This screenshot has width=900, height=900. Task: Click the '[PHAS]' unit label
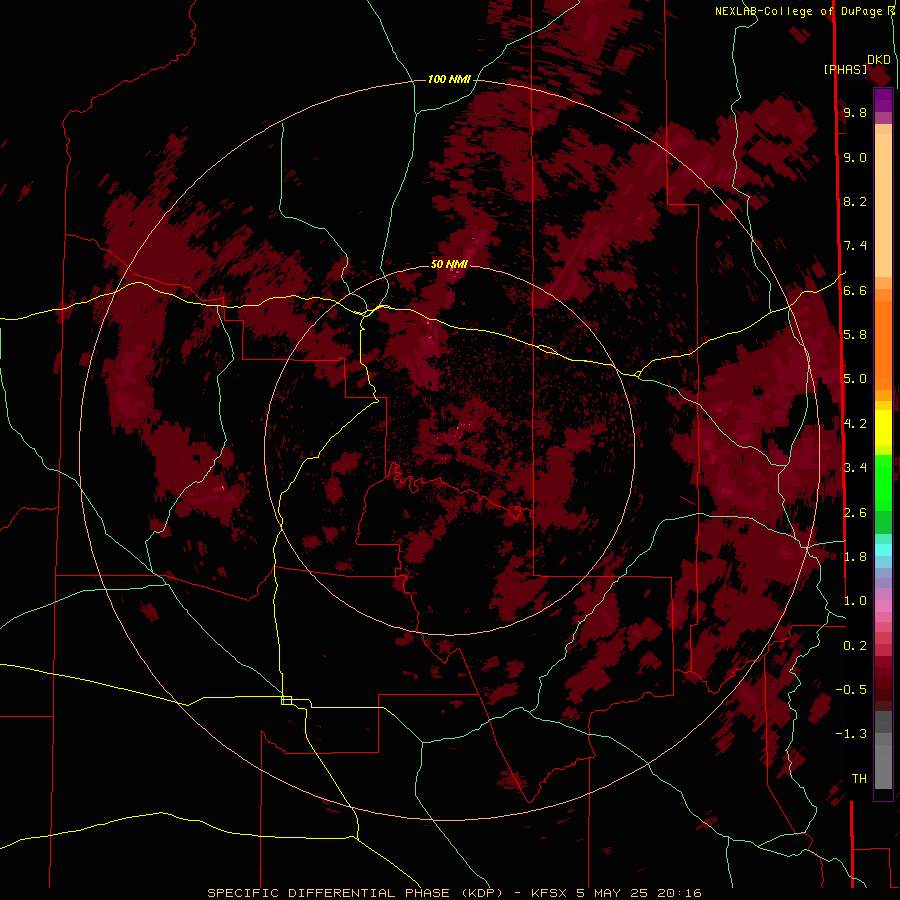click(845, 69)
